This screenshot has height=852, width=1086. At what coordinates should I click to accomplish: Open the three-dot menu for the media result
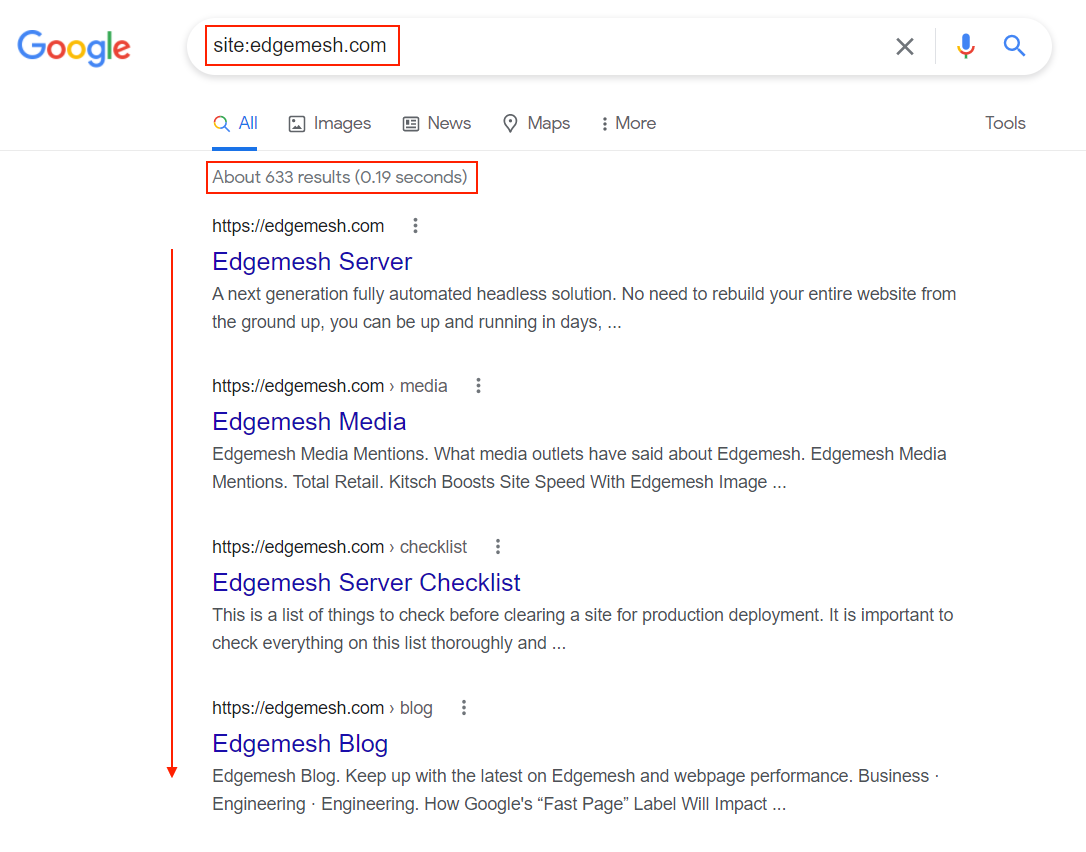478,386
